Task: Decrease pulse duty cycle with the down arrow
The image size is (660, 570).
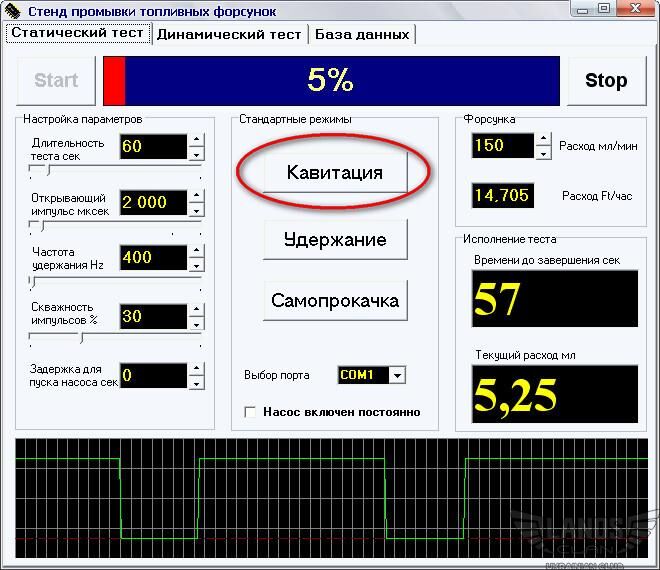Action: (196, 323)
